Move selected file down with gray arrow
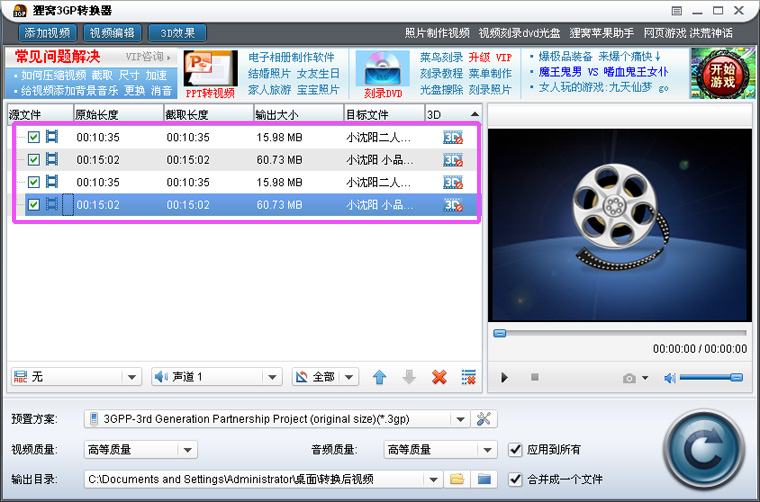The width and height of the screenshot is (760, 502). [x=409, y=377]
